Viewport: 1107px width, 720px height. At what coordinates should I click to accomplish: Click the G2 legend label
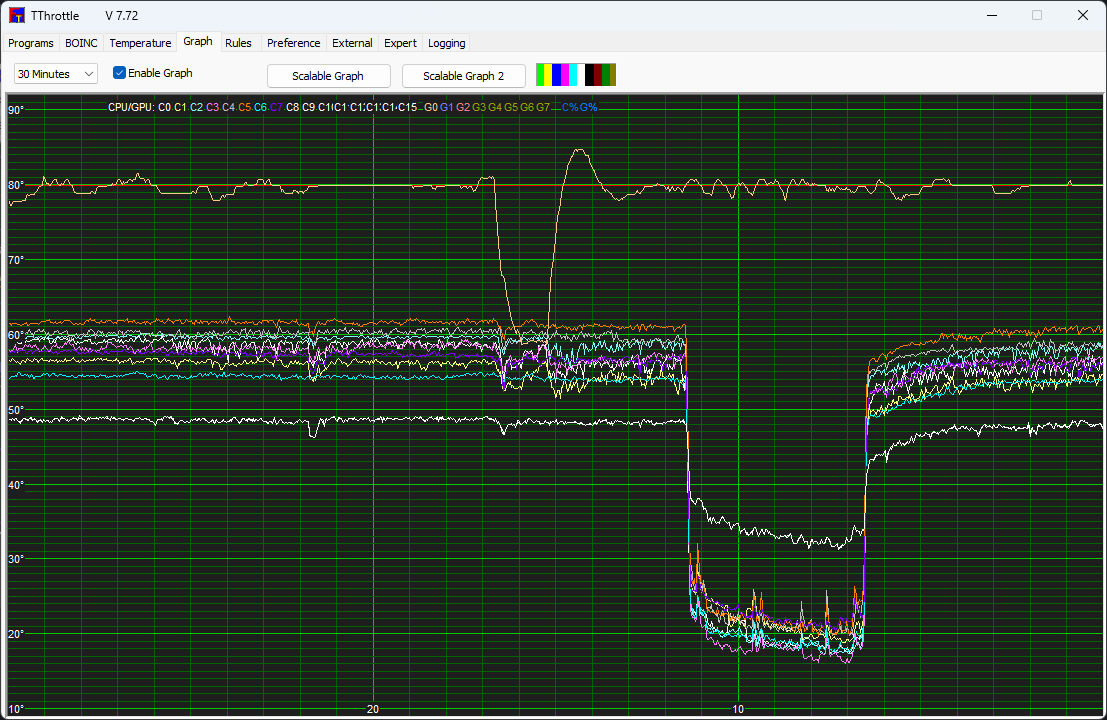[463, 107]
